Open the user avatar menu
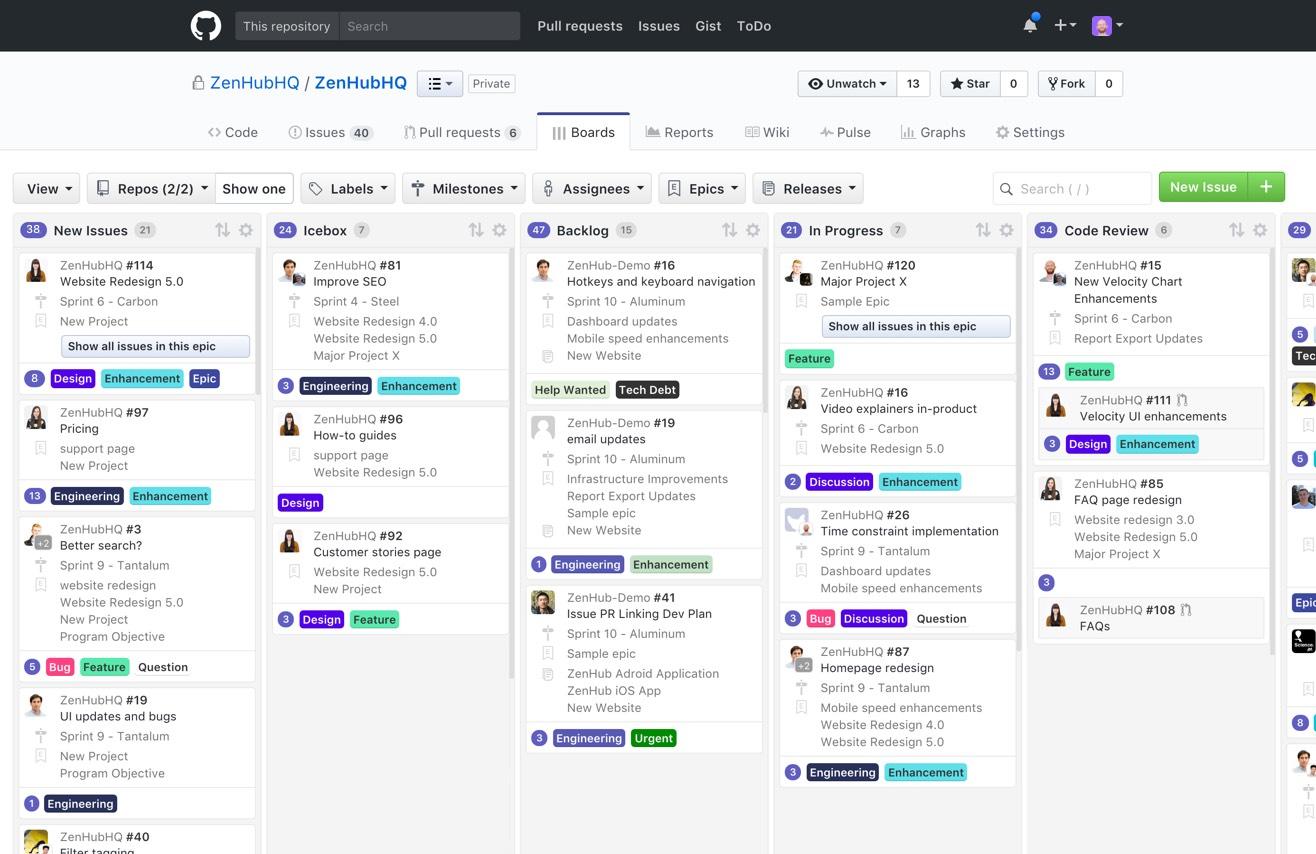 (x=1106, y=25)
